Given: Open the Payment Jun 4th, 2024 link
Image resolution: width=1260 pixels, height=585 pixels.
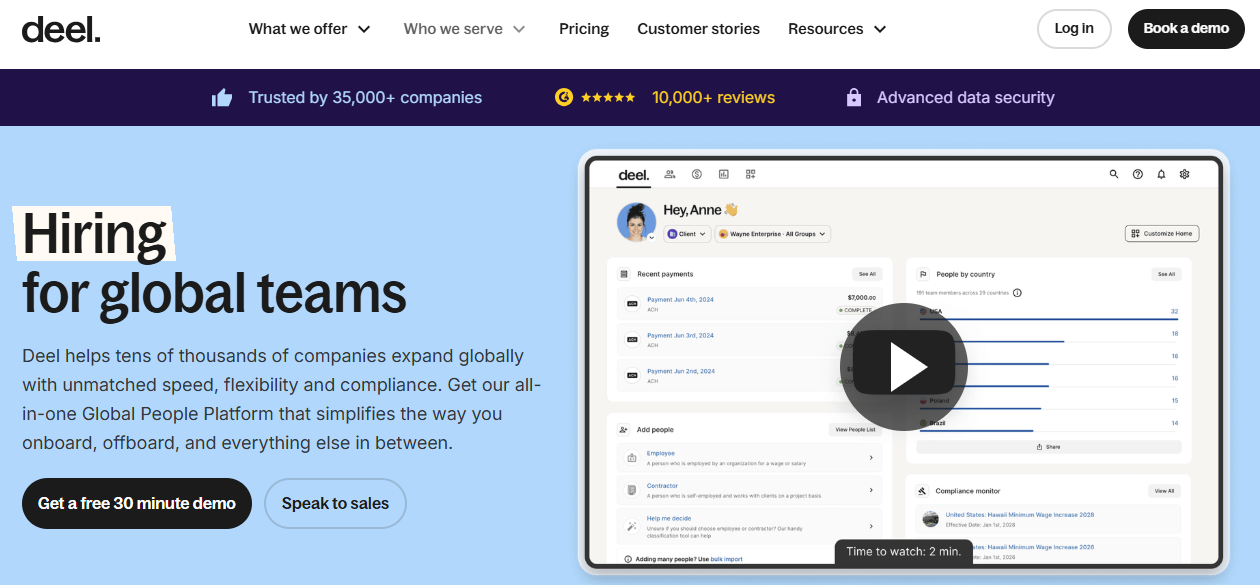Looking at the screenshot, I should point(680,300).
